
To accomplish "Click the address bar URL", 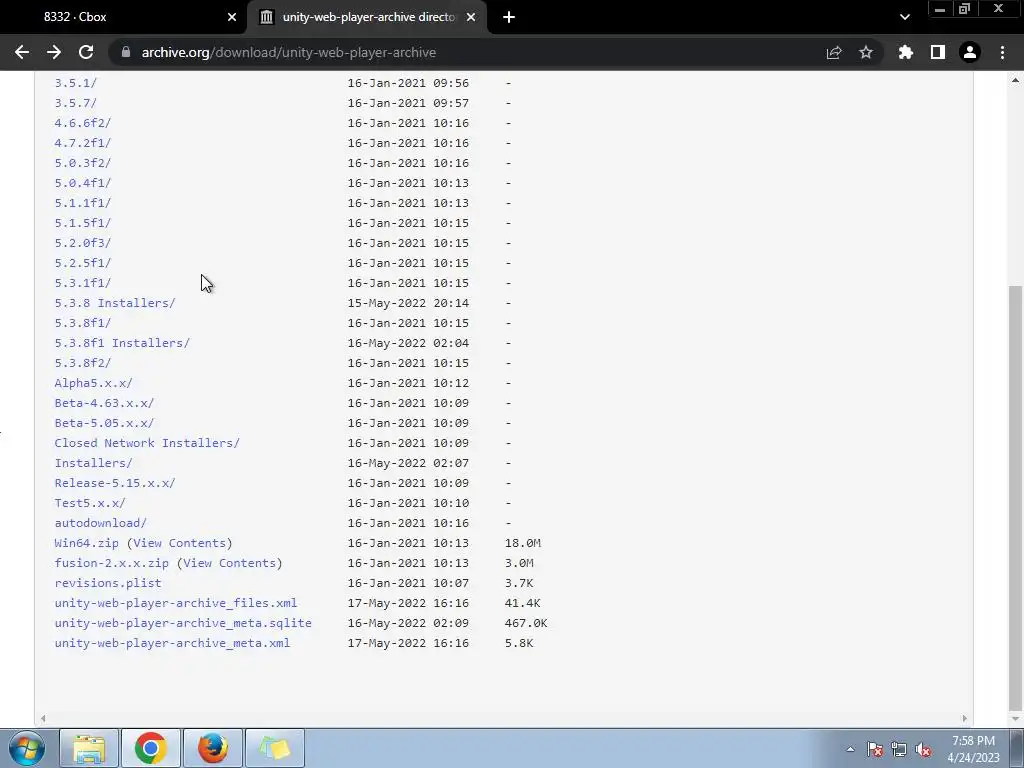I will click(x=289, y=52).
